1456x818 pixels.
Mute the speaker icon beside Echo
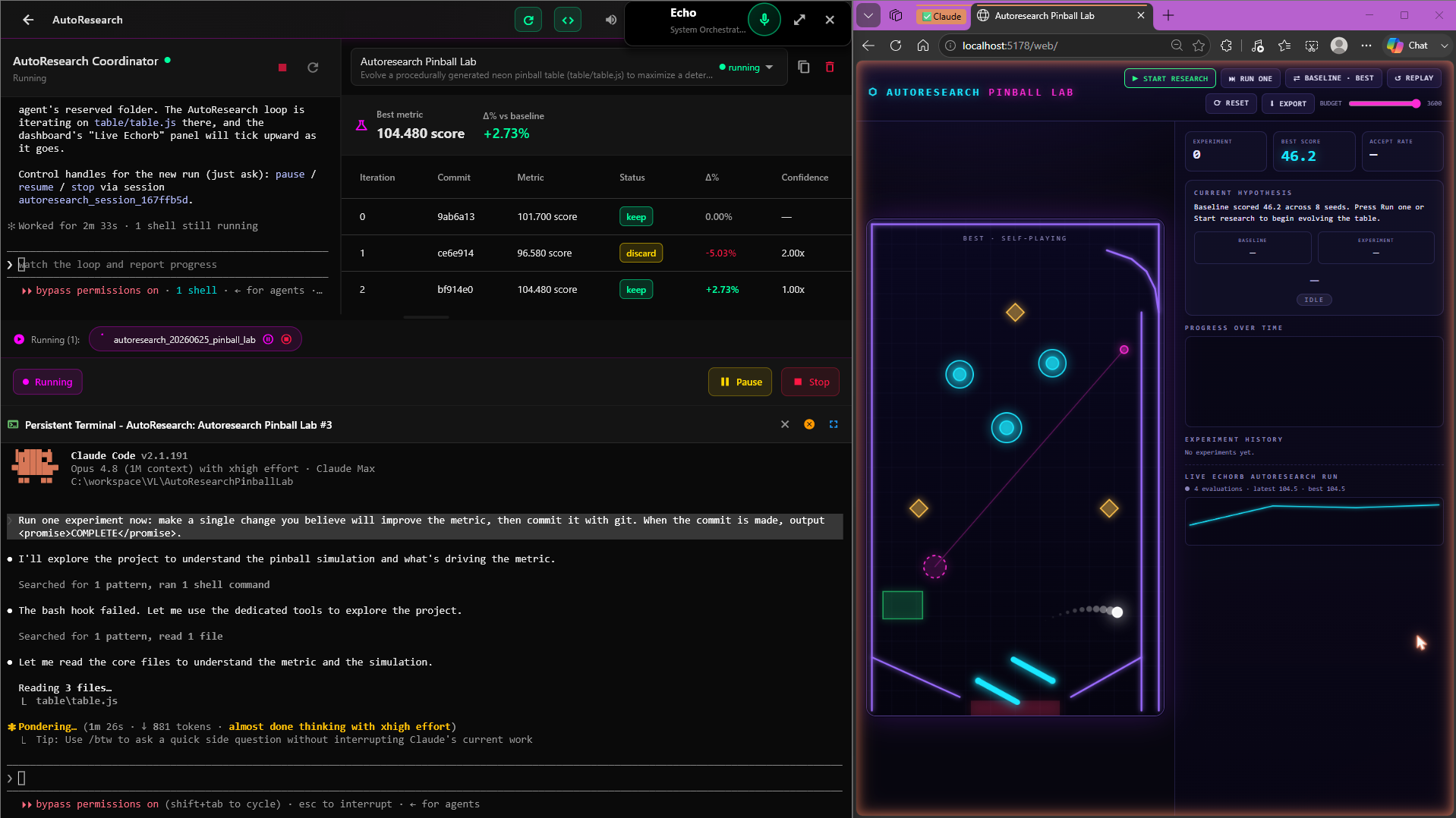tap(611, 20)
